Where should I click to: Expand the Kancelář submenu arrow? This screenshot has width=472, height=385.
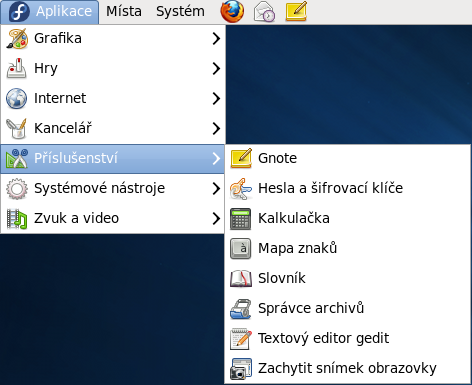coord(216,129)
